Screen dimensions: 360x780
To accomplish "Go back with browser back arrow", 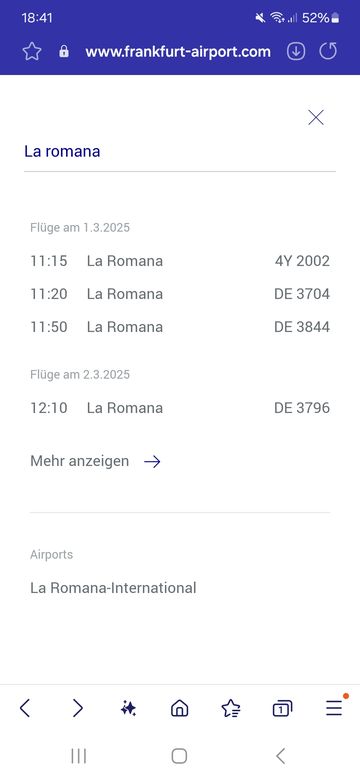I will (25, 708).
